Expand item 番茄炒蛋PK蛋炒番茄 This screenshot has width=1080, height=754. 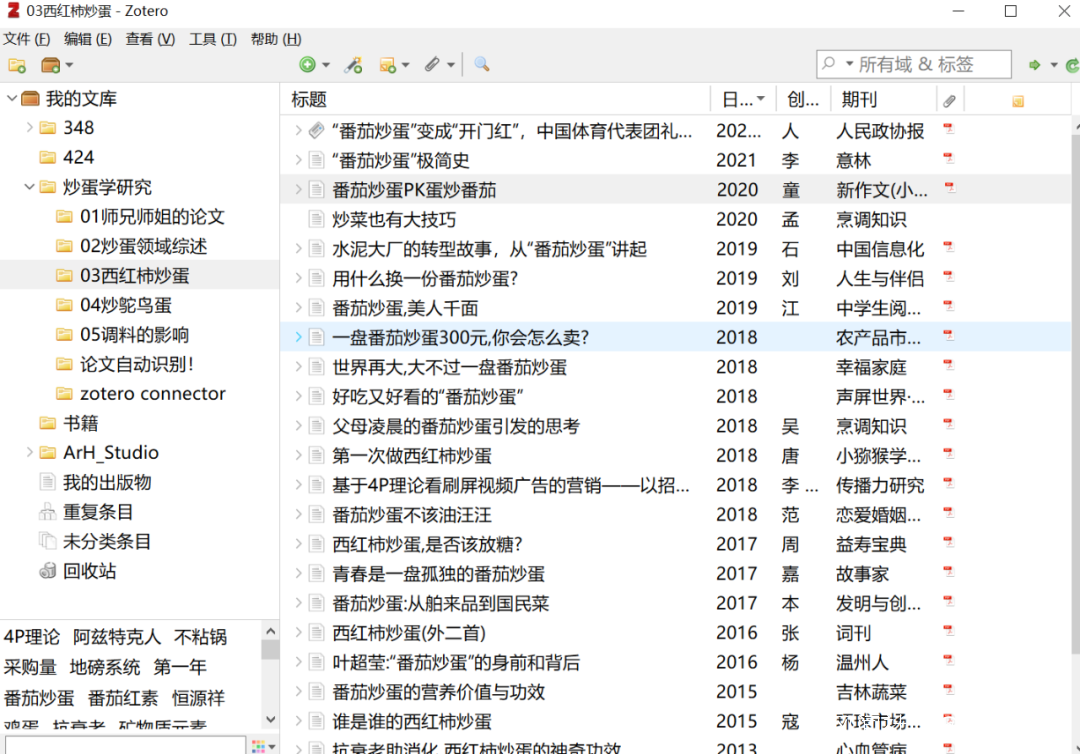pos(298,189)
